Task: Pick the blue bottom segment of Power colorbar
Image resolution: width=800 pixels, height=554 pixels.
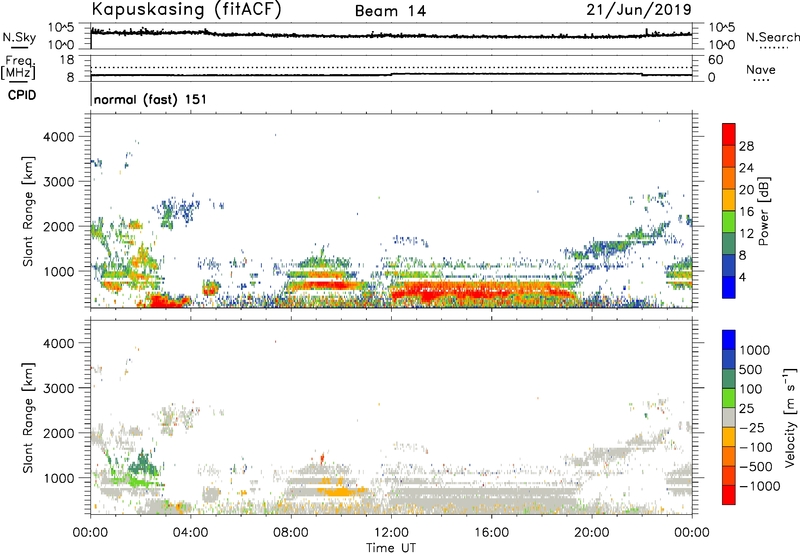Action: point(729,287)
